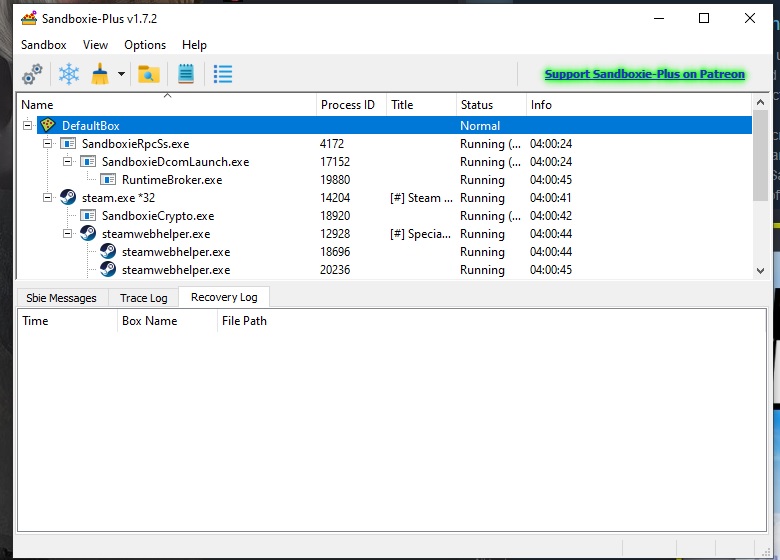The height and width of the screenshot is (560, 780).
Task: Collapse the SandboxieRpcSs.exe tree node
Action: pyautogui.click(x=48, y=144)
